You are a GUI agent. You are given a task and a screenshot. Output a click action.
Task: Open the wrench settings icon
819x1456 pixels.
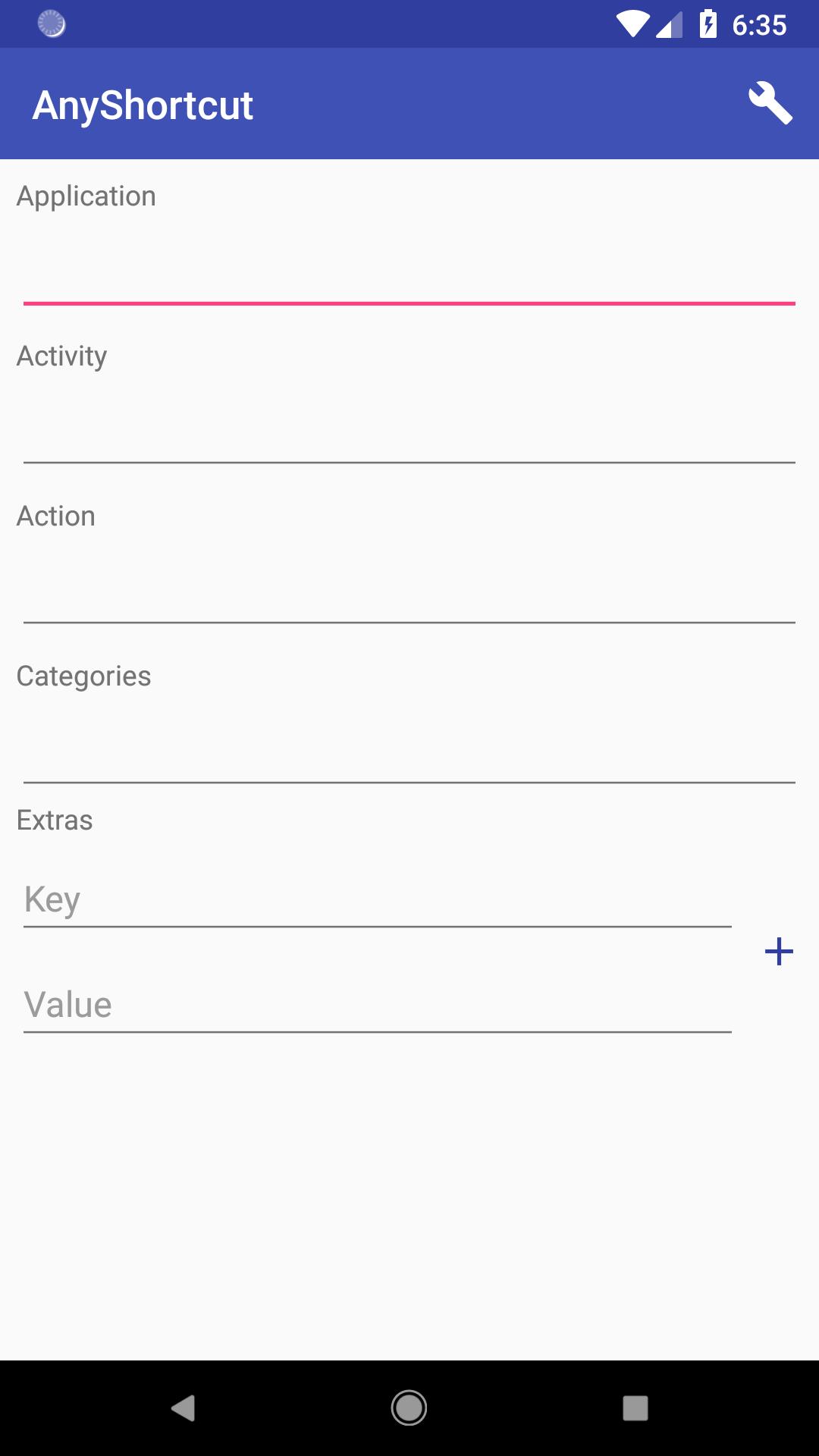point(770,103)
